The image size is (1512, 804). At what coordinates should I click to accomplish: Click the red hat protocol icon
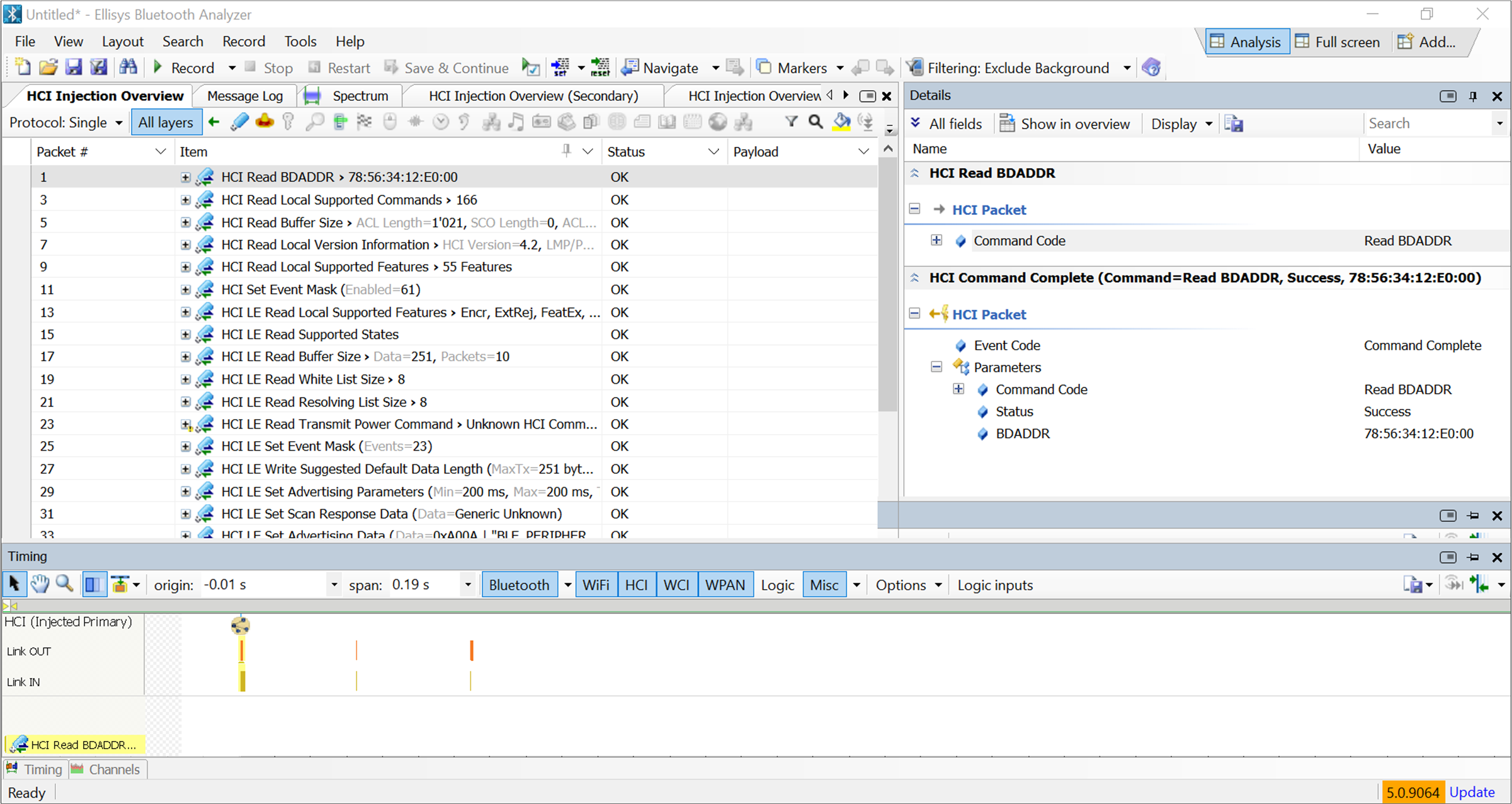(264, 122)
